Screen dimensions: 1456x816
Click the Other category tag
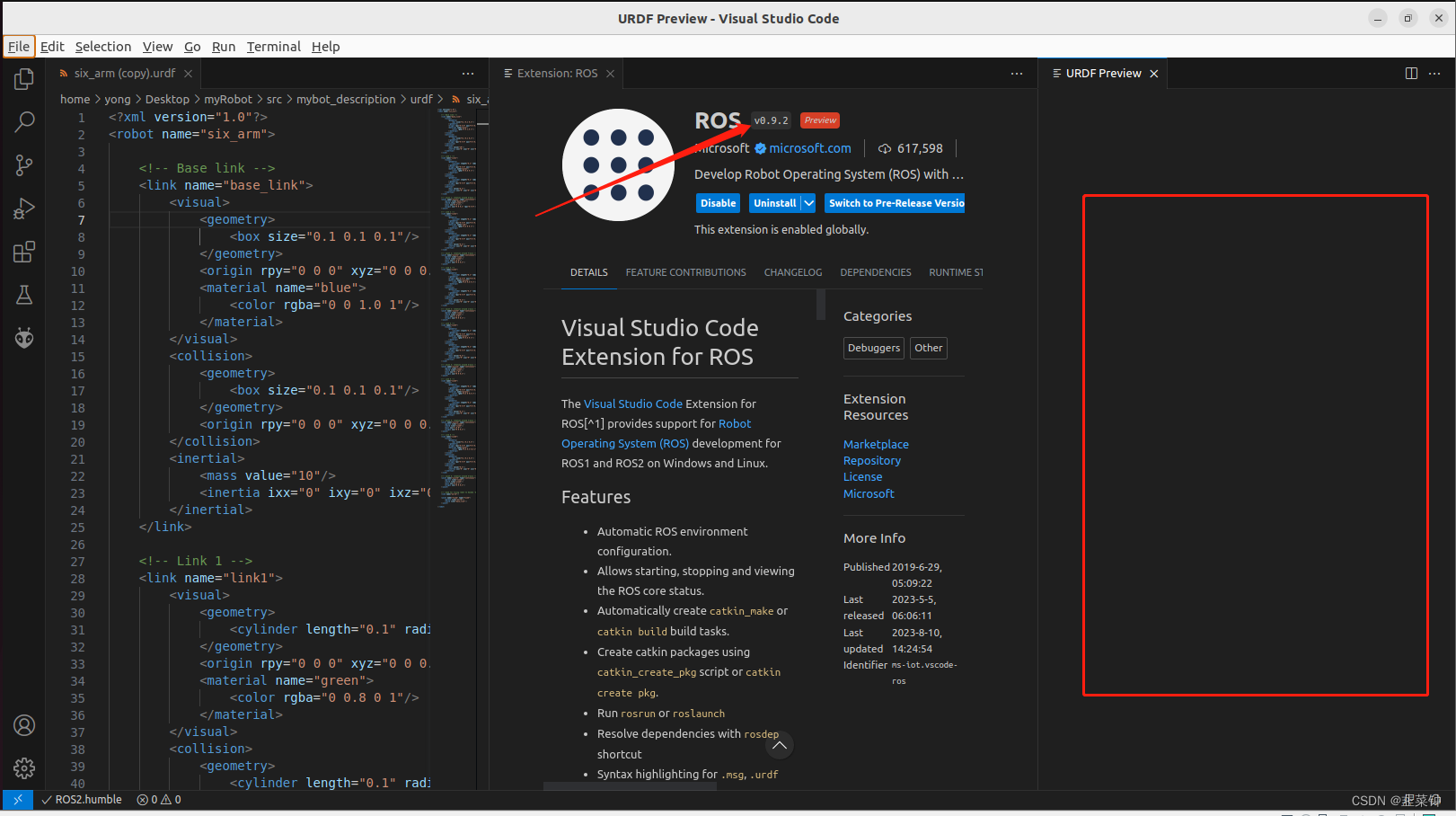929,348
